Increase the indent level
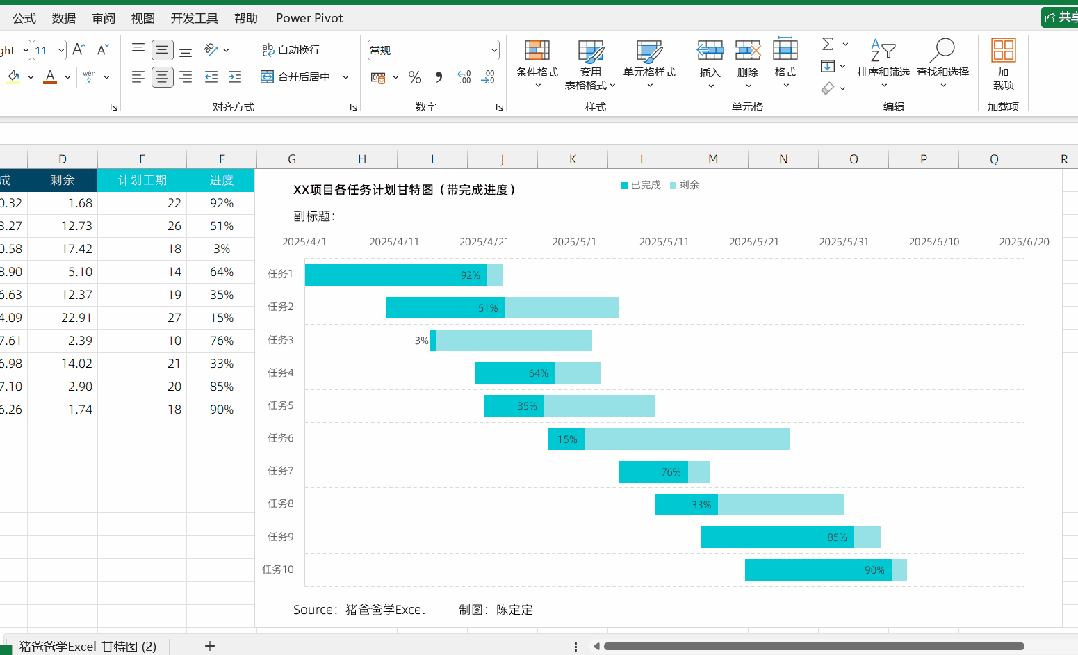1078x655 pixels. point(235,77)
